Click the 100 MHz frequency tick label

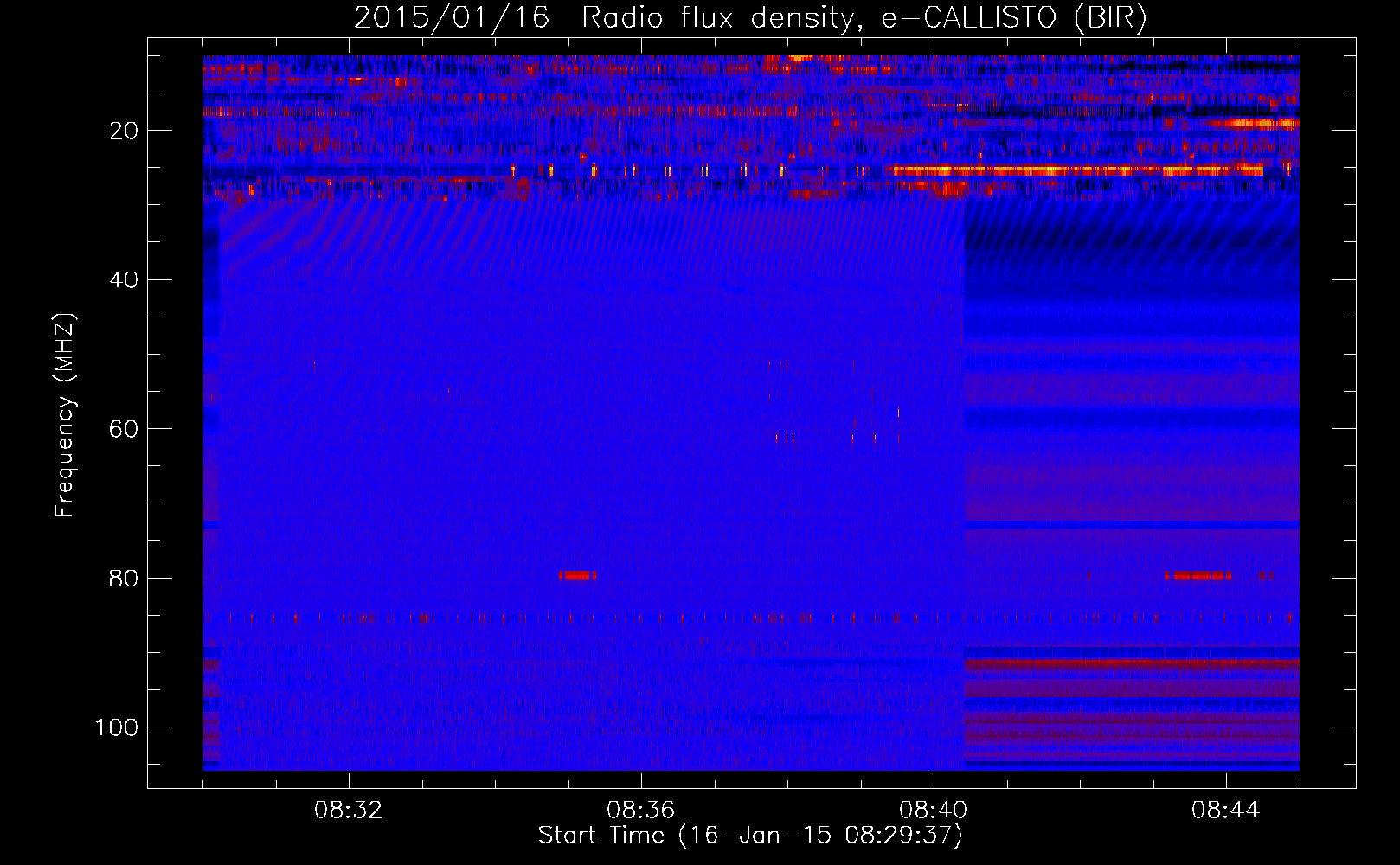[x=117, y=727]
